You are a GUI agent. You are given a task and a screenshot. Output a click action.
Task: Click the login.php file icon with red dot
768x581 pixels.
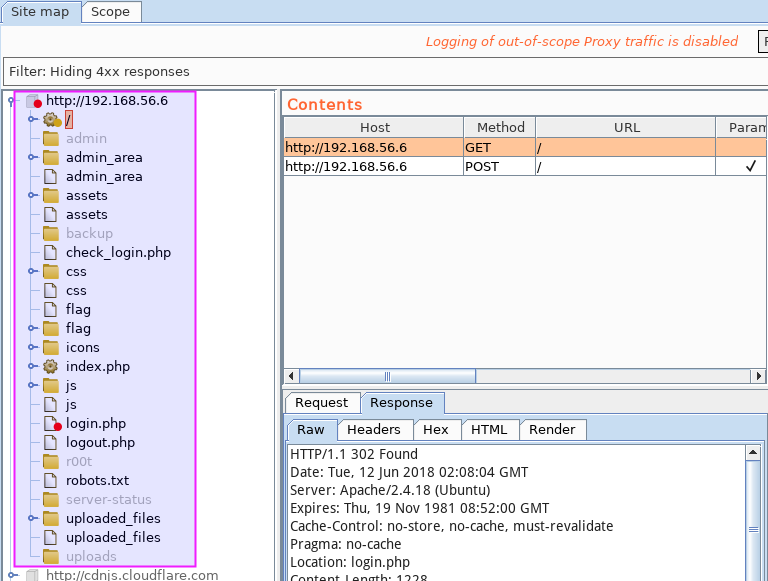52,424
